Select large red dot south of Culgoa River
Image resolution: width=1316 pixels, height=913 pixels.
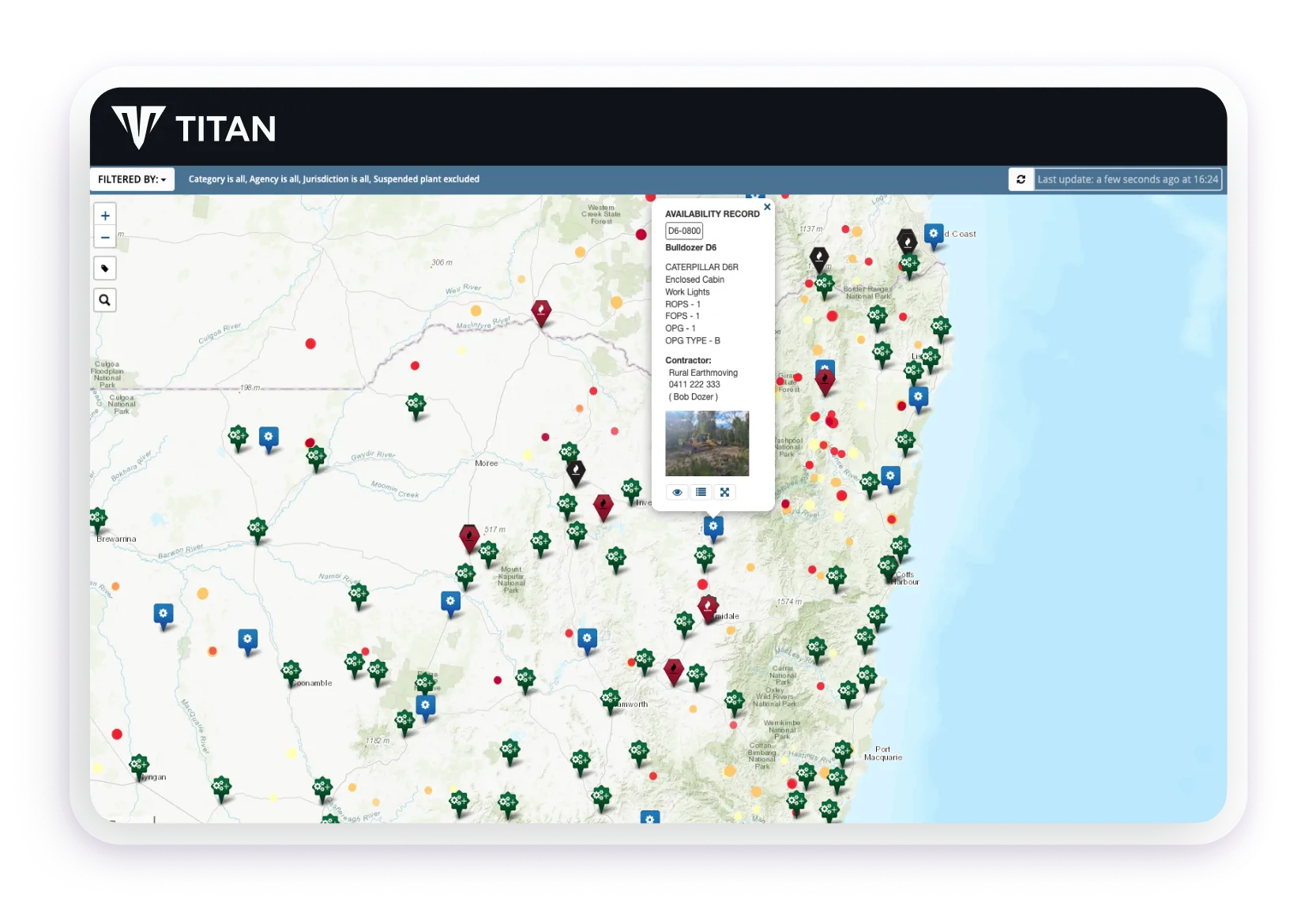coord(310,344)
